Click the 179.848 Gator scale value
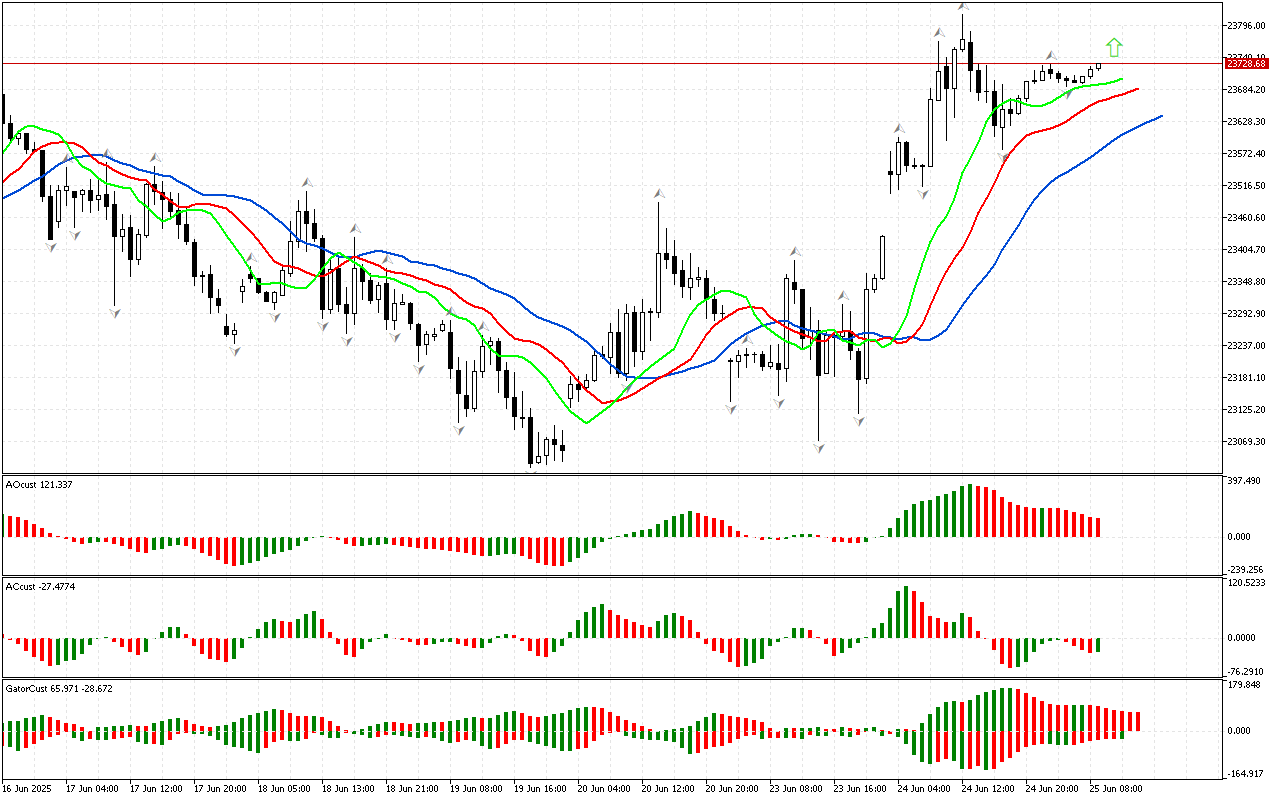Image resolution: width=1280 pixels, height=800 pixels. (x=1245, y=685)
